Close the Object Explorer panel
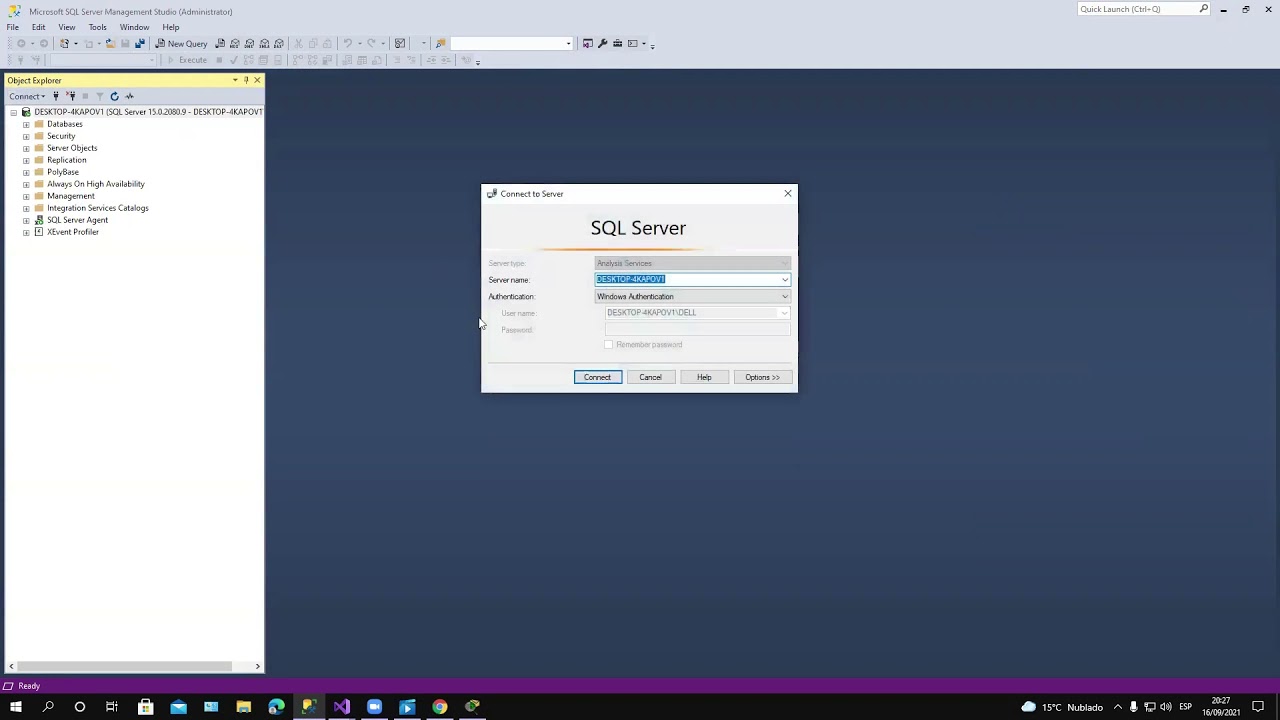The width and height of the screenshot is (1280, 720). point(257,80)
